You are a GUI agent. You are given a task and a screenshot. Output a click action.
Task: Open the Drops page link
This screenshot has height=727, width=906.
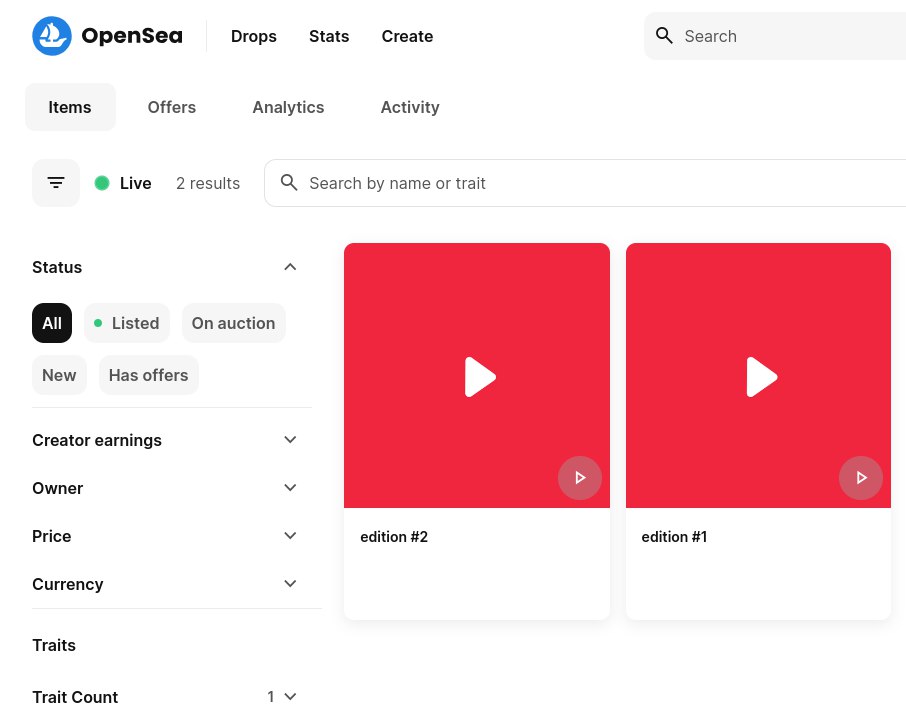(253, 36)
